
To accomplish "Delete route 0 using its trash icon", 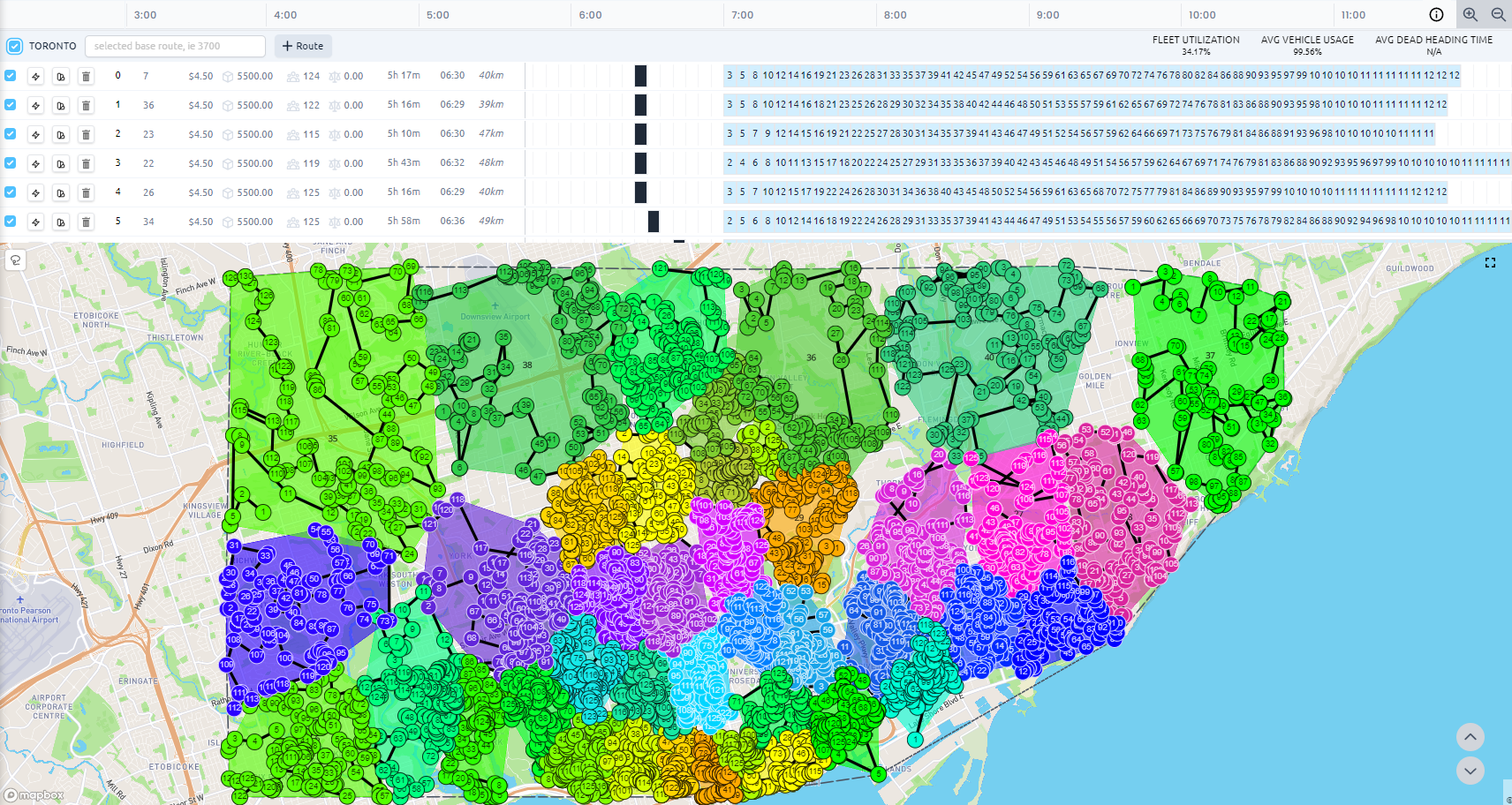I will point(86,76).
